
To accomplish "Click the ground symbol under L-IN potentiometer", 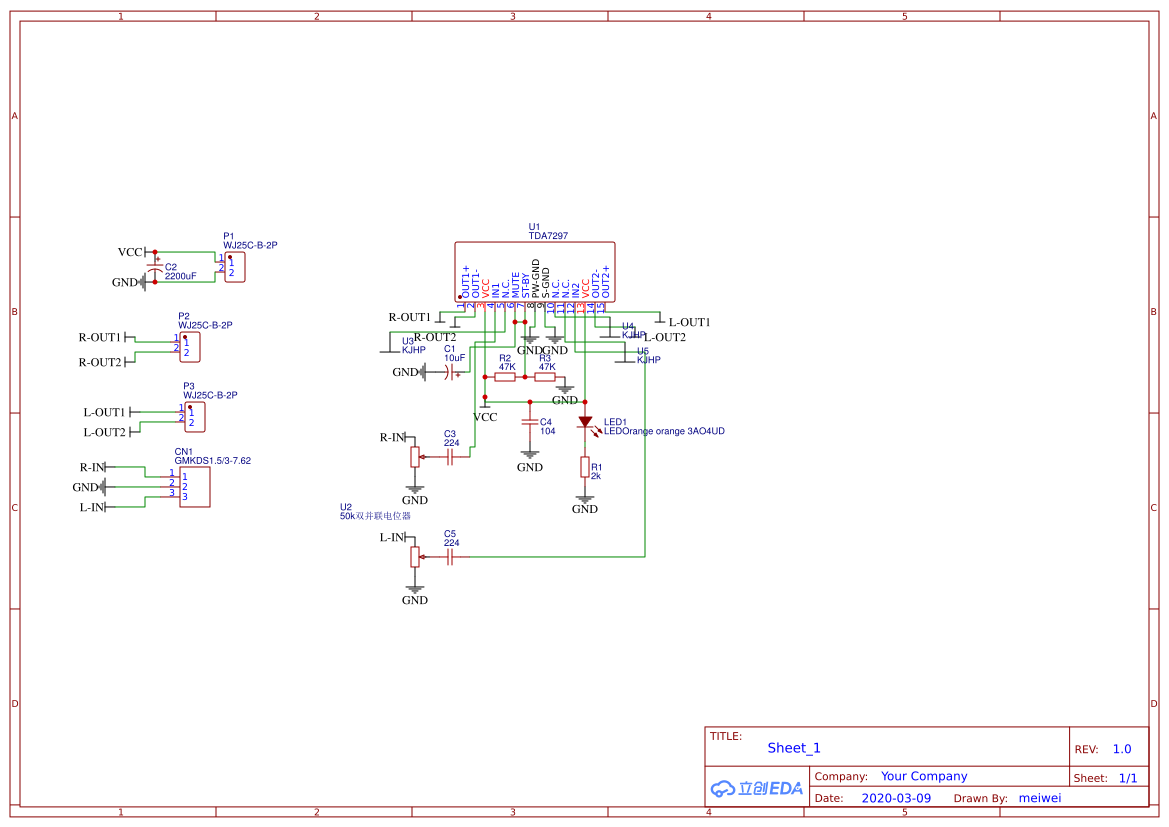I will click(415, 590).
